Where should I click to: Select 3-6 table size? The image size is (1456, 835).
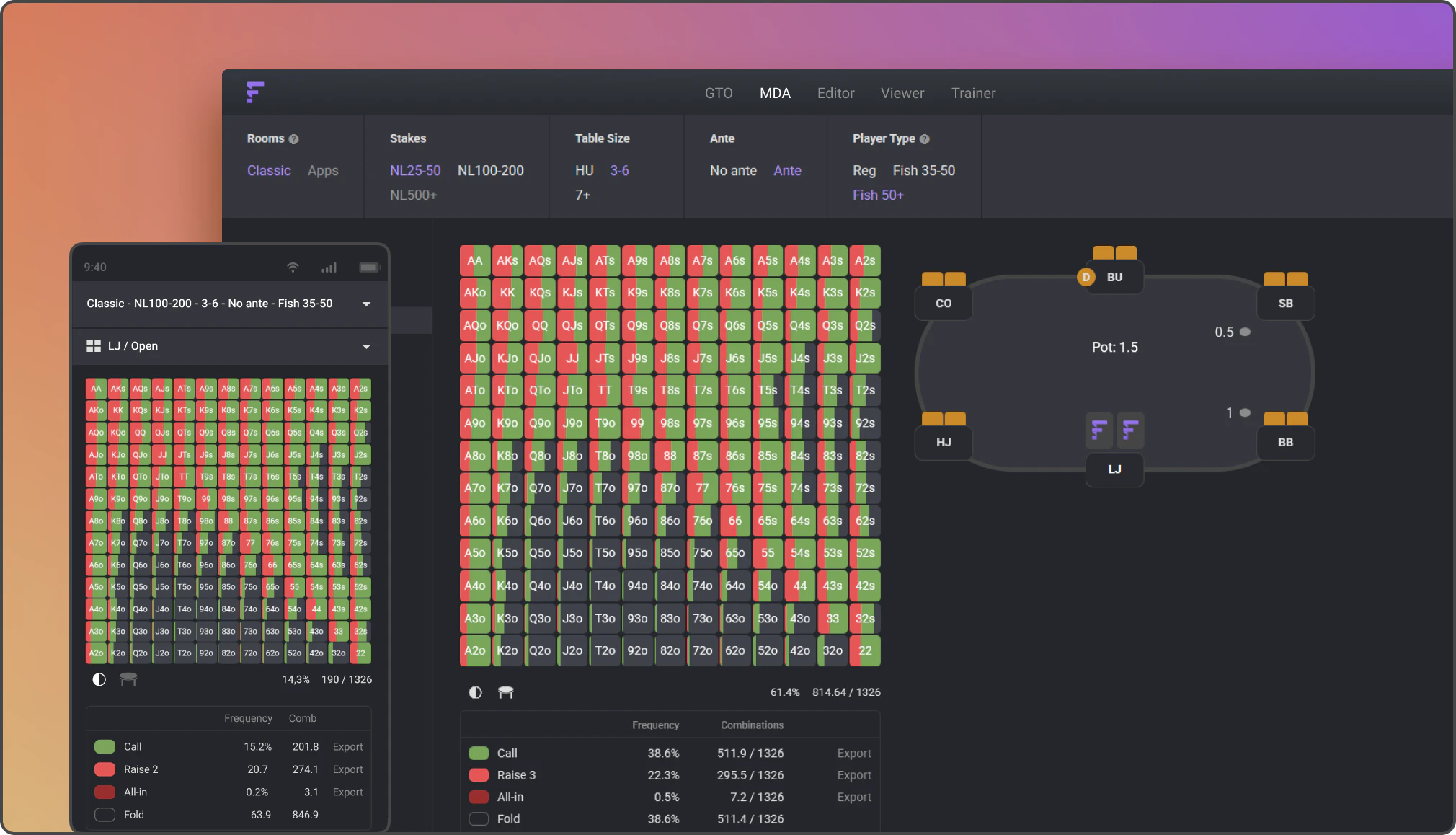click(620, 171)
